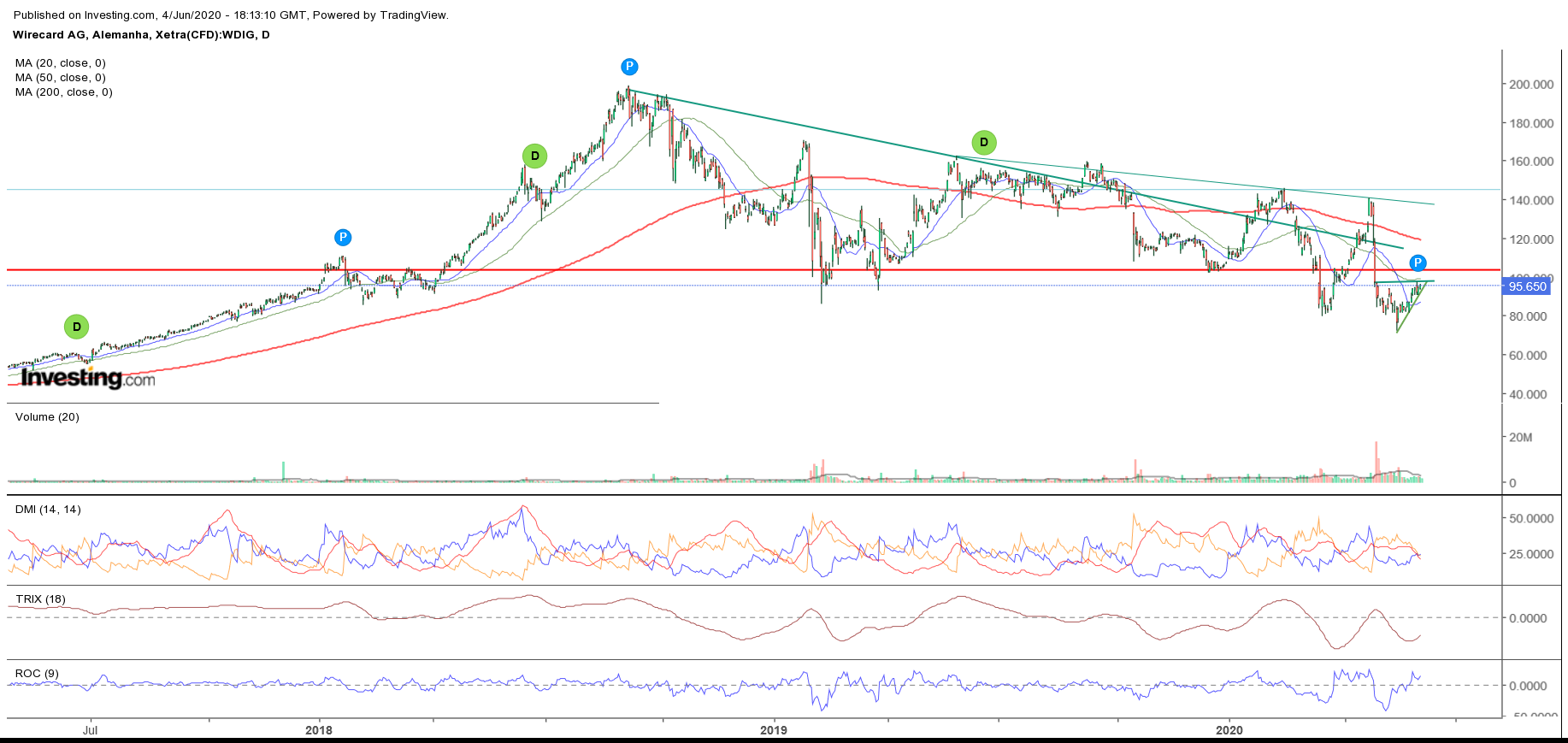Click the Volume (20) indicator label
Image resolution: width=1568 pixels, height=743 pixels.
pos(47,417)
